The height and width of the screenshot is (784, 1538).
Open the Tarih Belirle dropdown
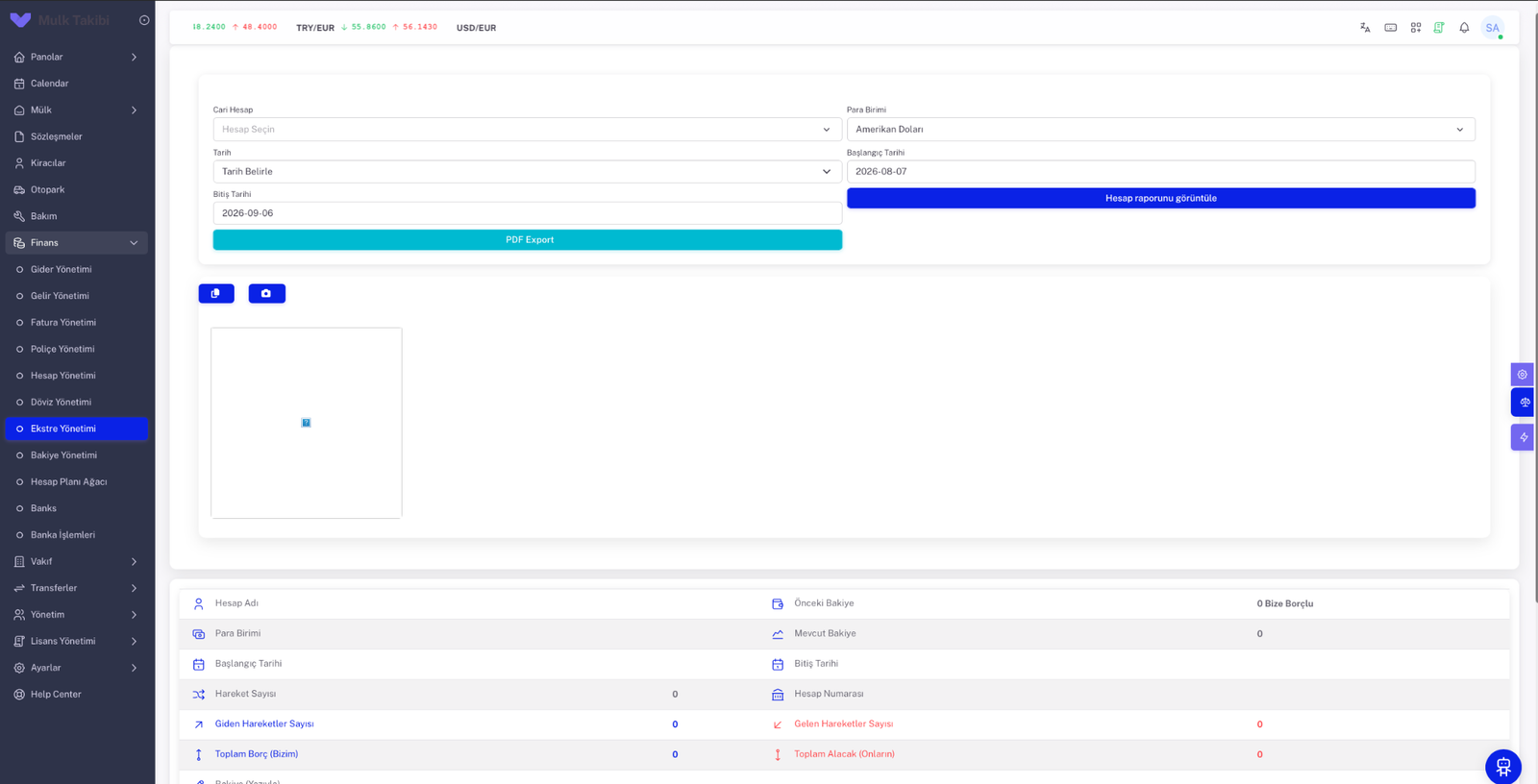[528, 171]
